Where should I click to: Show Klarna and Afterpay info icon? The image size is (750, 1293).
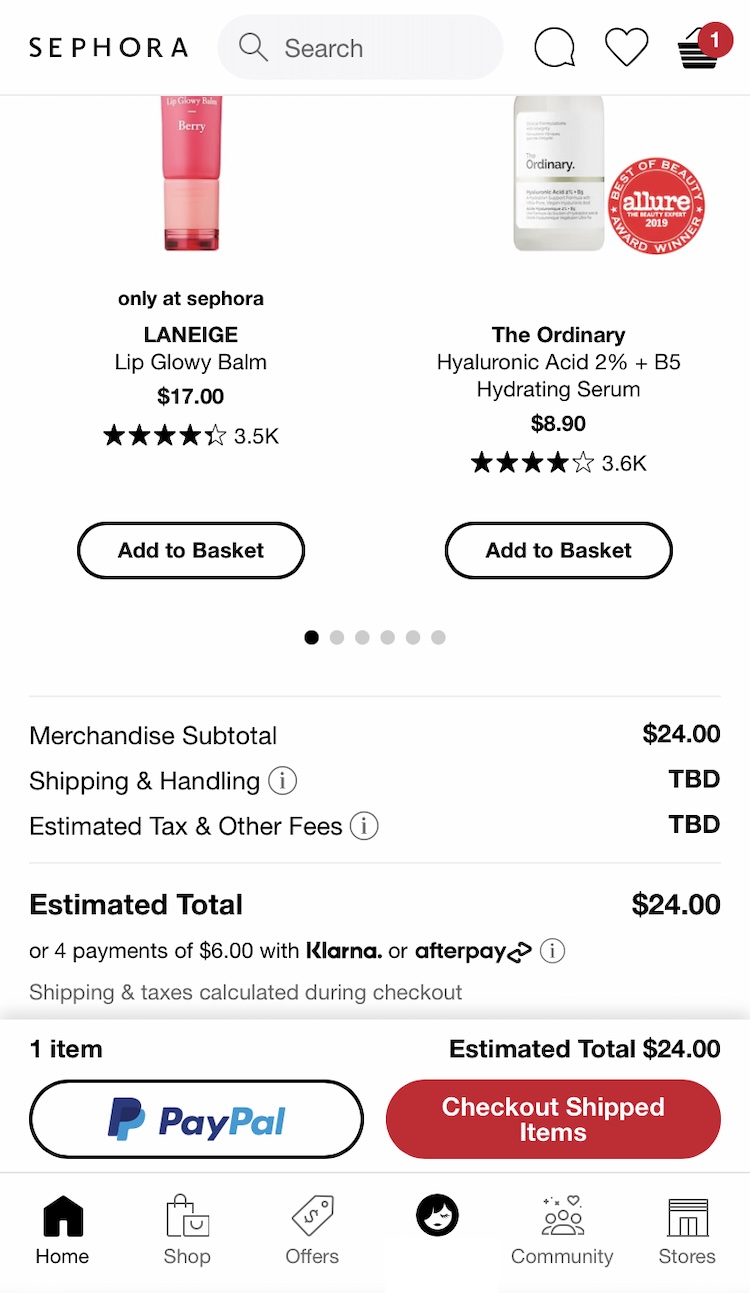pyautogui.click(x=552, y=950)
